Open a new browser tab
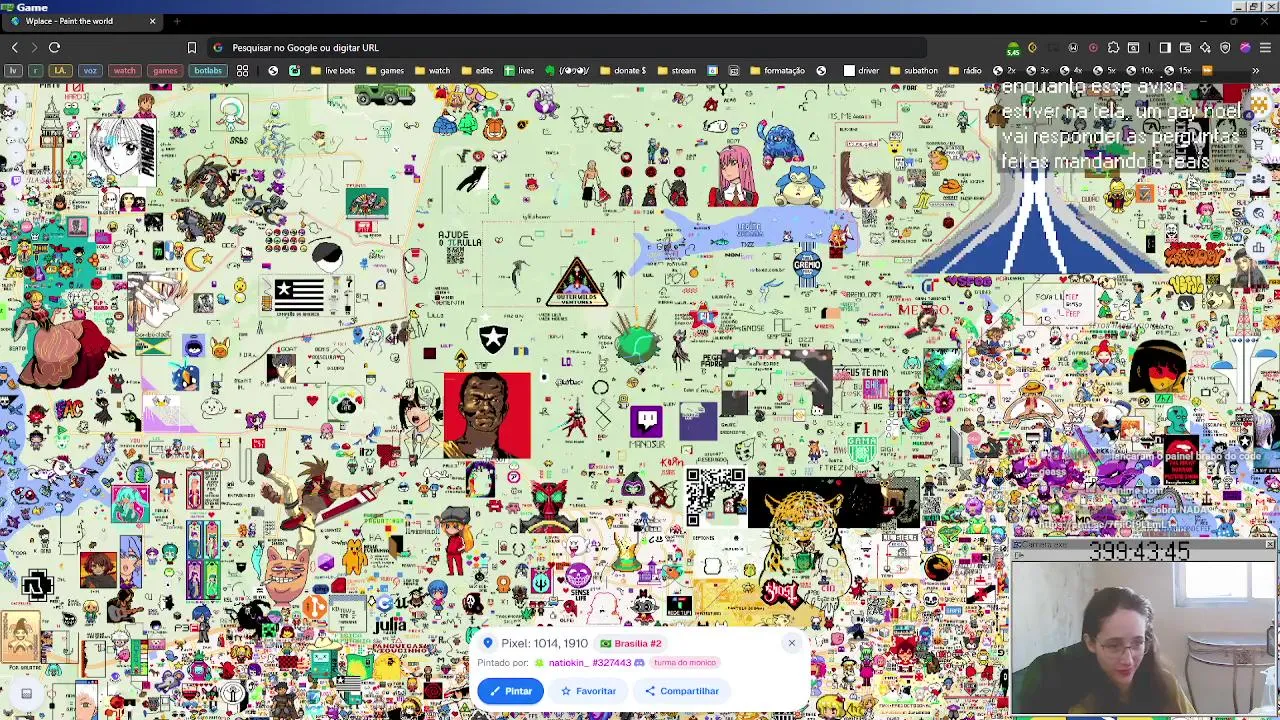 (177, 21)
